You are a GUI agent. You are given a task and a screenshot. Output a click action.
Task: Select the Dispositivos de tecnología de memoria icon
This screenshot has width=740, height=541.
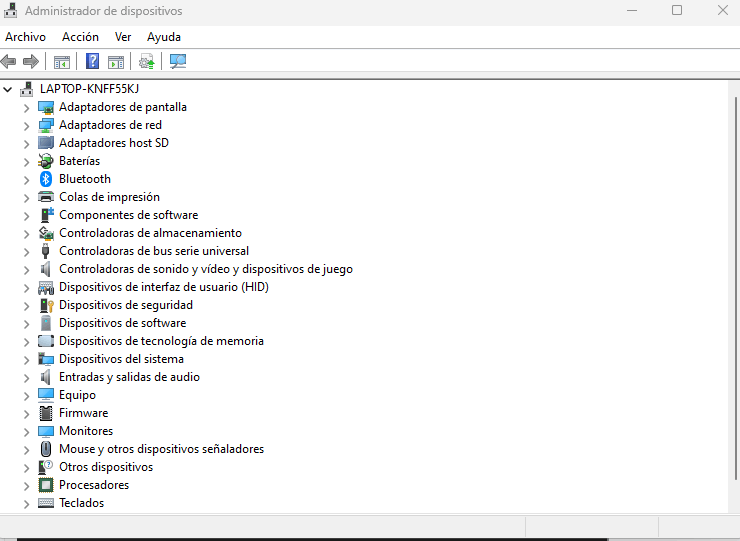[46, 341]
